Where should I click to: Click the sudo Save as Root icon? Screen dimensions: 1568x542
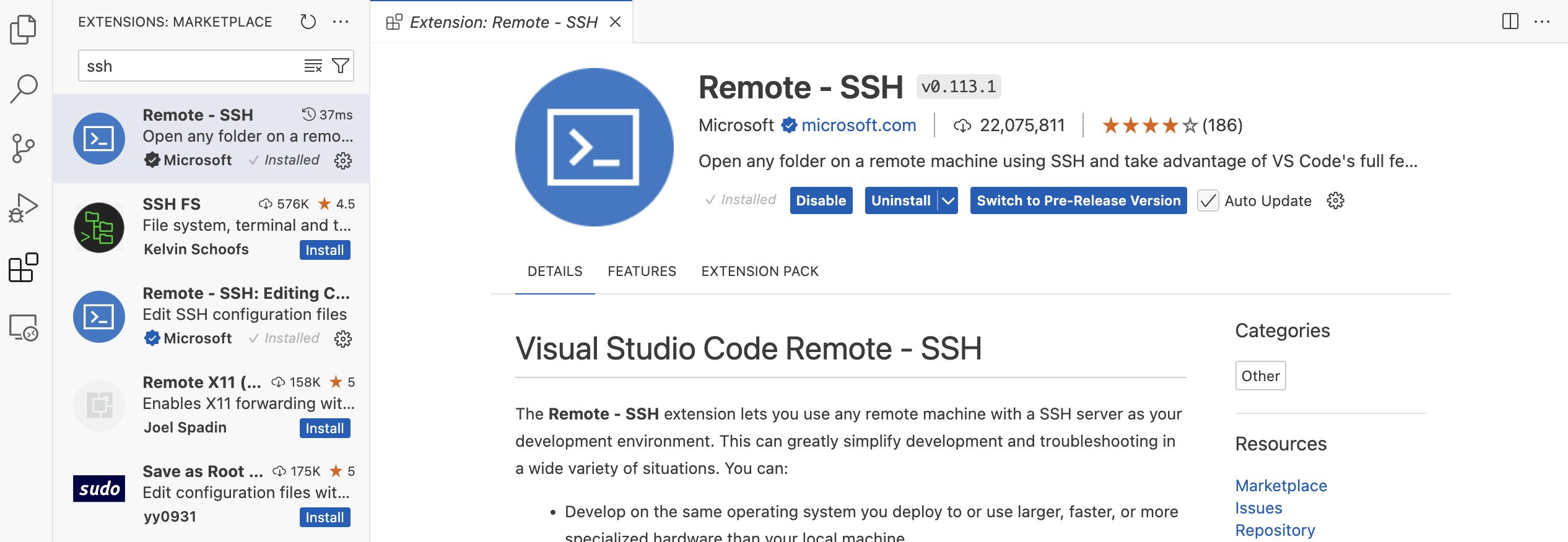pyautogui.click(x=99, y=489)
